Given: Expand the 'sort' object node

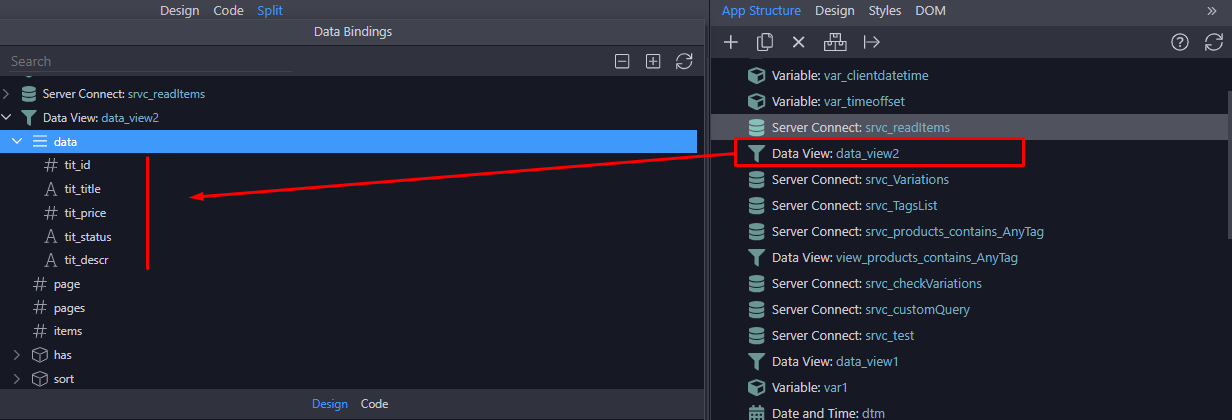Looking at the screenshot, I should point(17,379).
